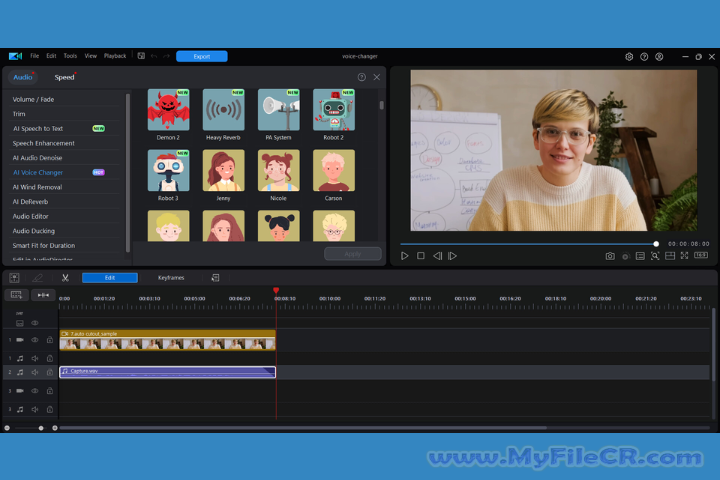Choose the Robot 3 voice
720x480 pixels.
pos(168,170)
